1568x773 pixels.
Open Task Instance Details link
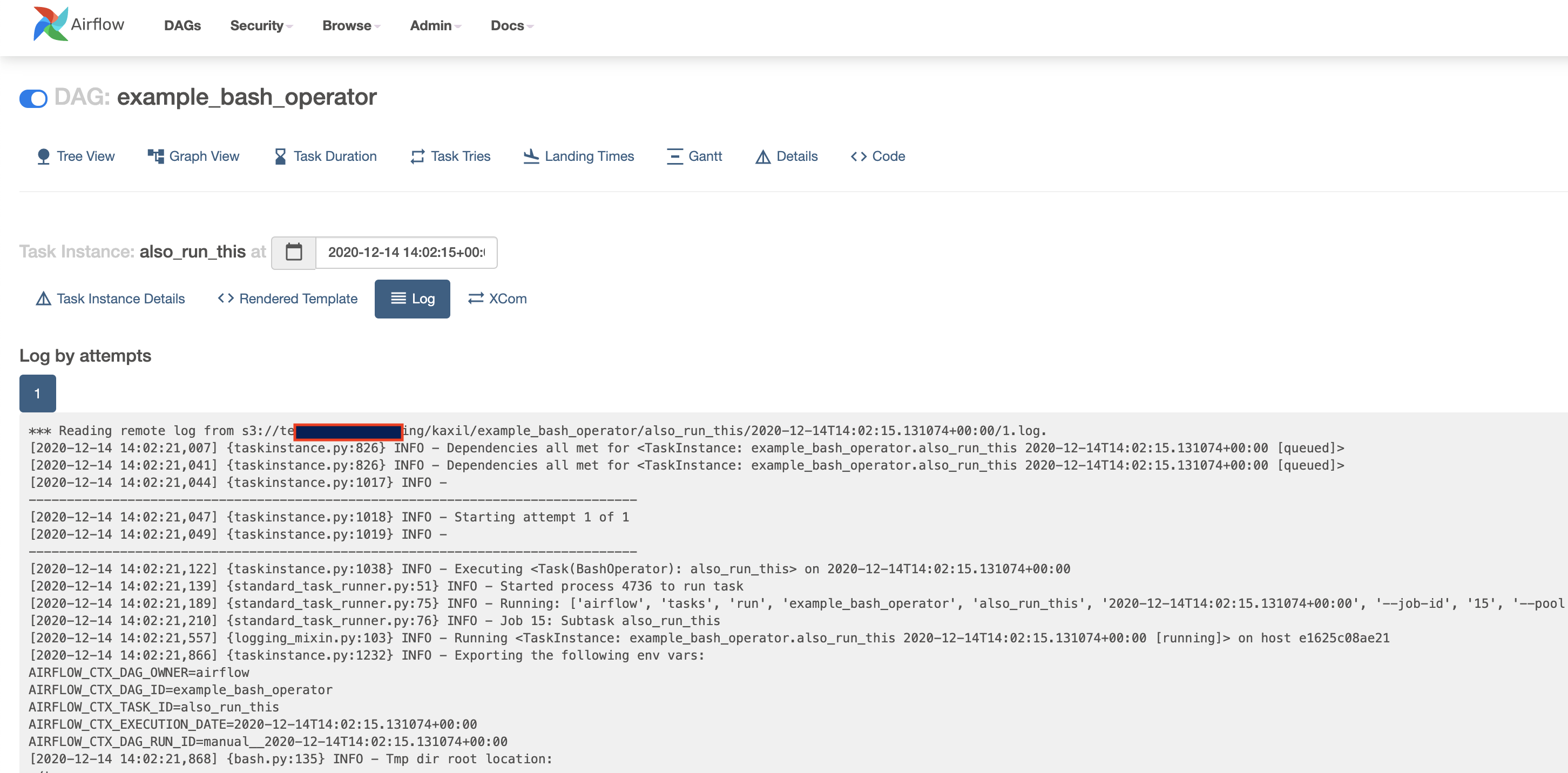point(111,299)
